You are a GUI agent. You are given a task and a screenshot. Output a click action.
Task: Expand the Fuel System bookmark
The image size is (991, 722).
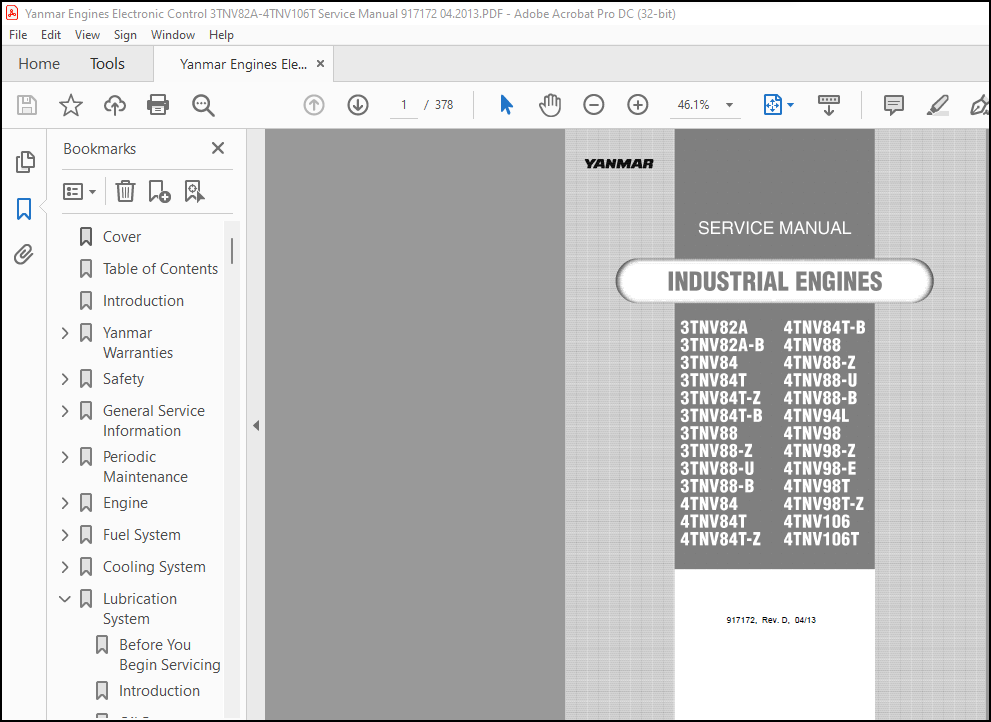click(65, 535)
